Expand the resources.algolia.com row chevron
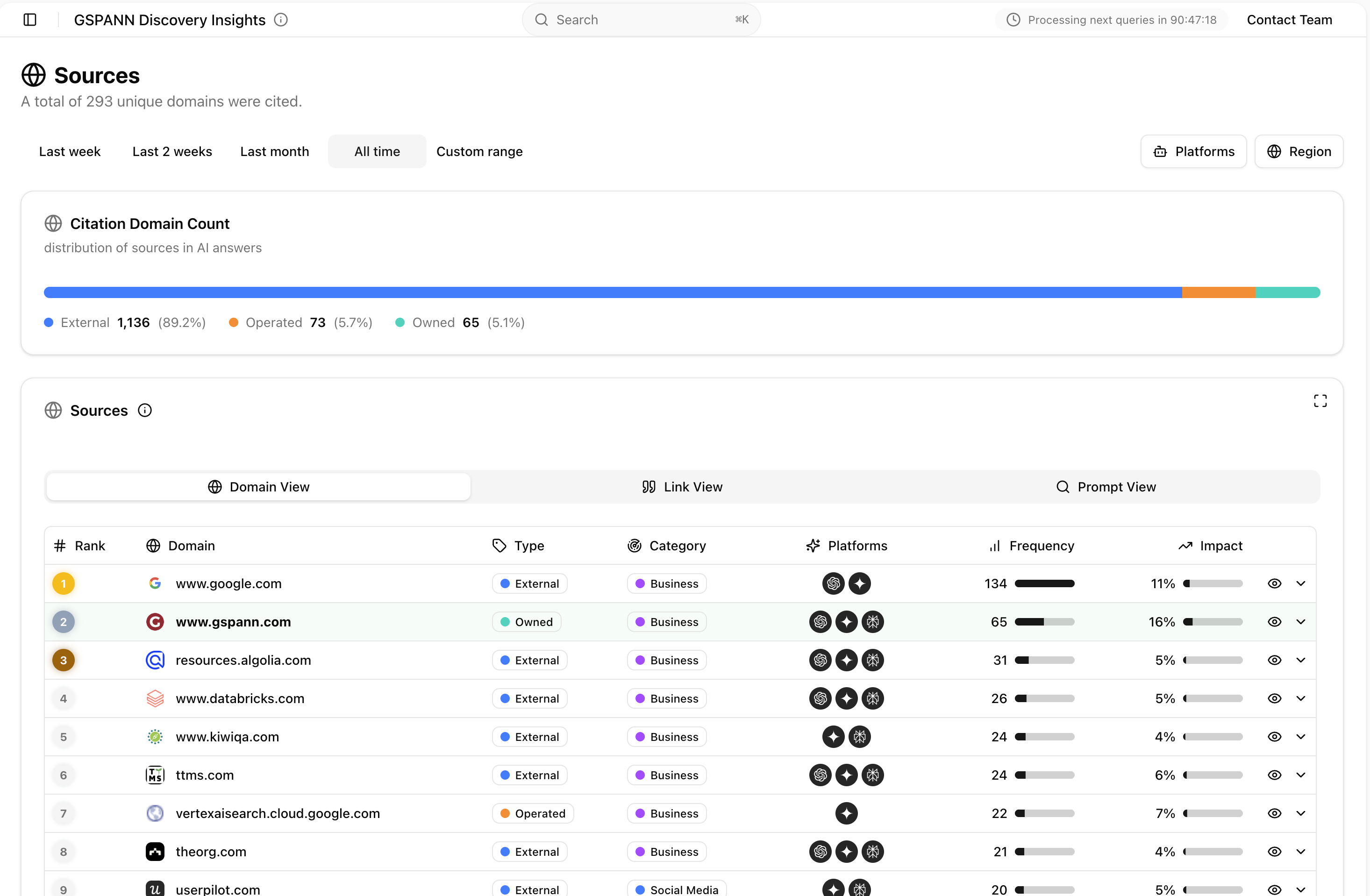This screenshot has width=1370, height=896. click(1300, 660)
